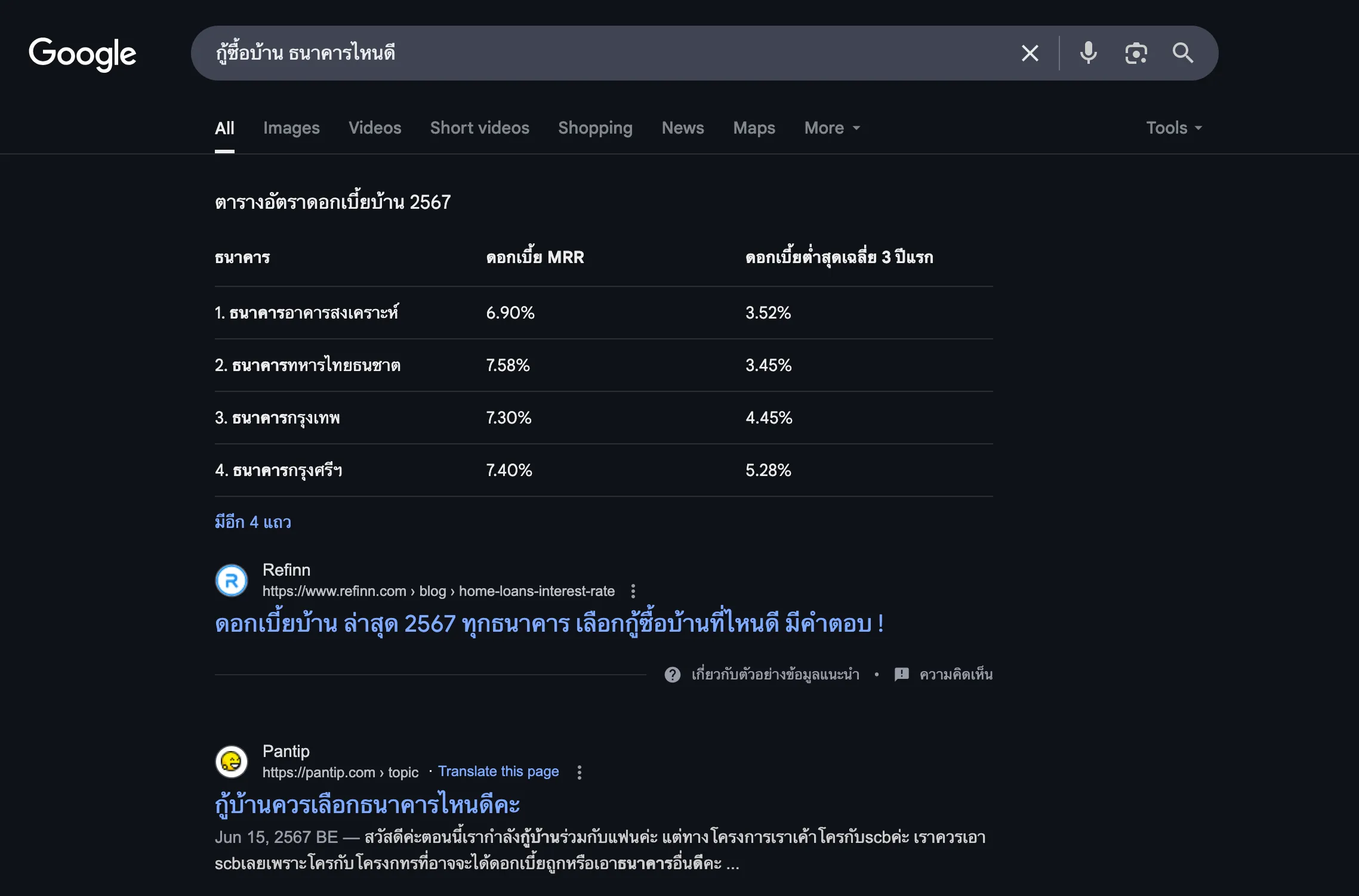This screenshot has height=896, width=1359.
Task: Click ดอกเบี้ยต่ำสุดเฉลี่ย 3 ปีแรก column header
Action: 839,257
